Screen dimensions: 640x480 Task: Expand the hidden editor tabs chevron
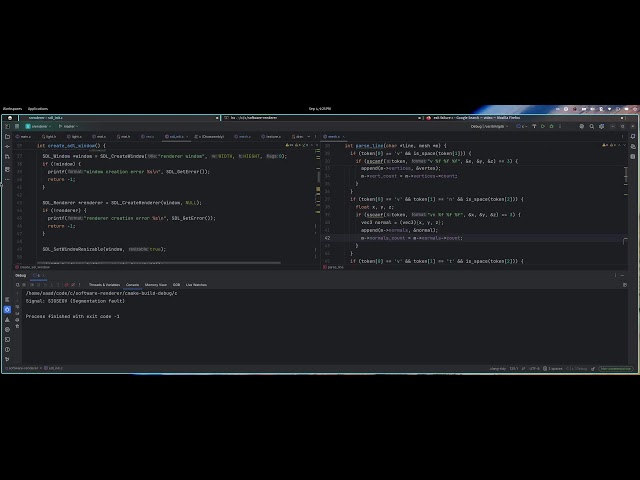(x=309, y=136)
